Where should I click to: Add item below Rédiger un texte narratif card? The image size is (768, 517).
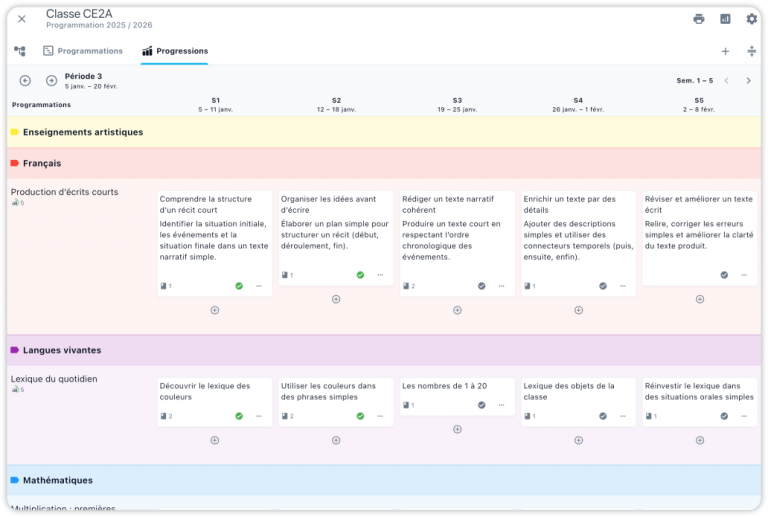[457, 310]
